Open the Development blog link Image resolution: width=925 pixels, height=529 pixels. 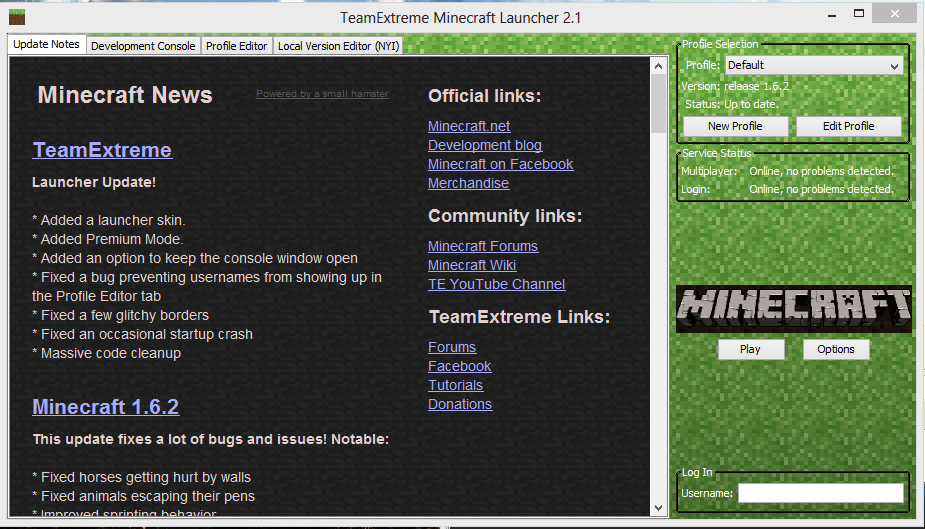click(485, 145)
